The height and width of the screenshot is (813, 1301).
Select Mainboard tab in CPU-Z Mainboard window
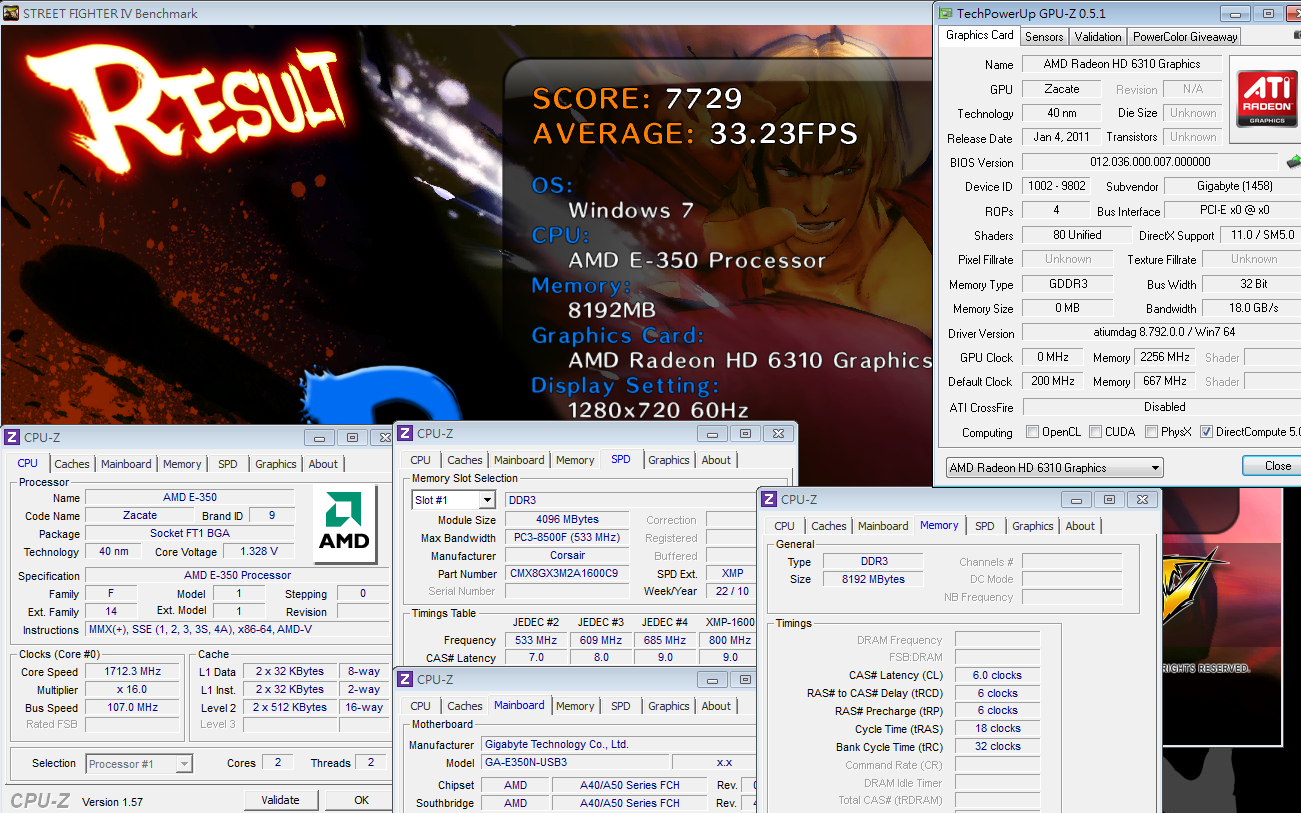pyautogui.click(x=520, y=705)
